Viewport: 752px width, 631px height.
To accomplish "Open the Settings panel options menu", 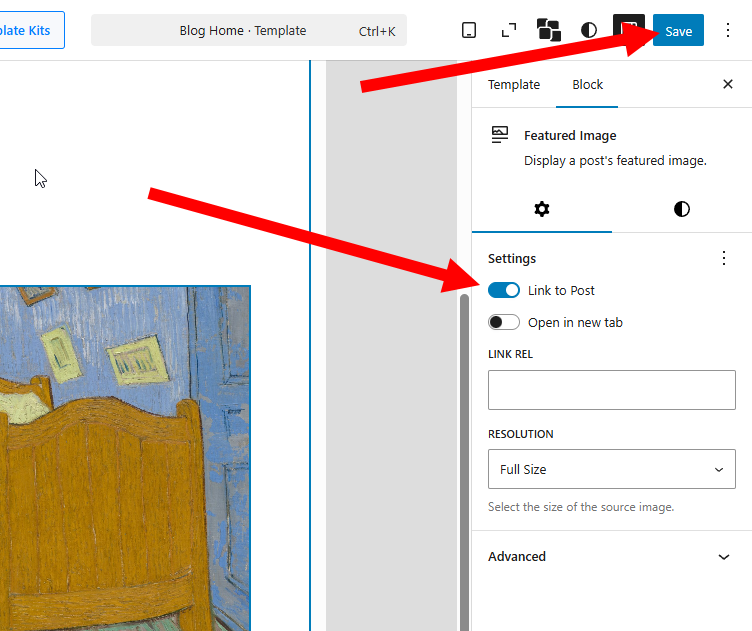I will point(724,258).
